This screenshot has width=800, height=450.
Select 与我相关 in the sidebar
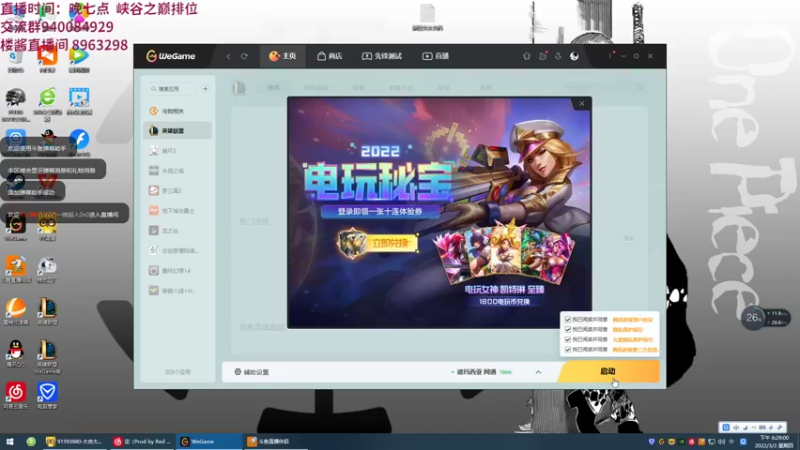(178, 111)
